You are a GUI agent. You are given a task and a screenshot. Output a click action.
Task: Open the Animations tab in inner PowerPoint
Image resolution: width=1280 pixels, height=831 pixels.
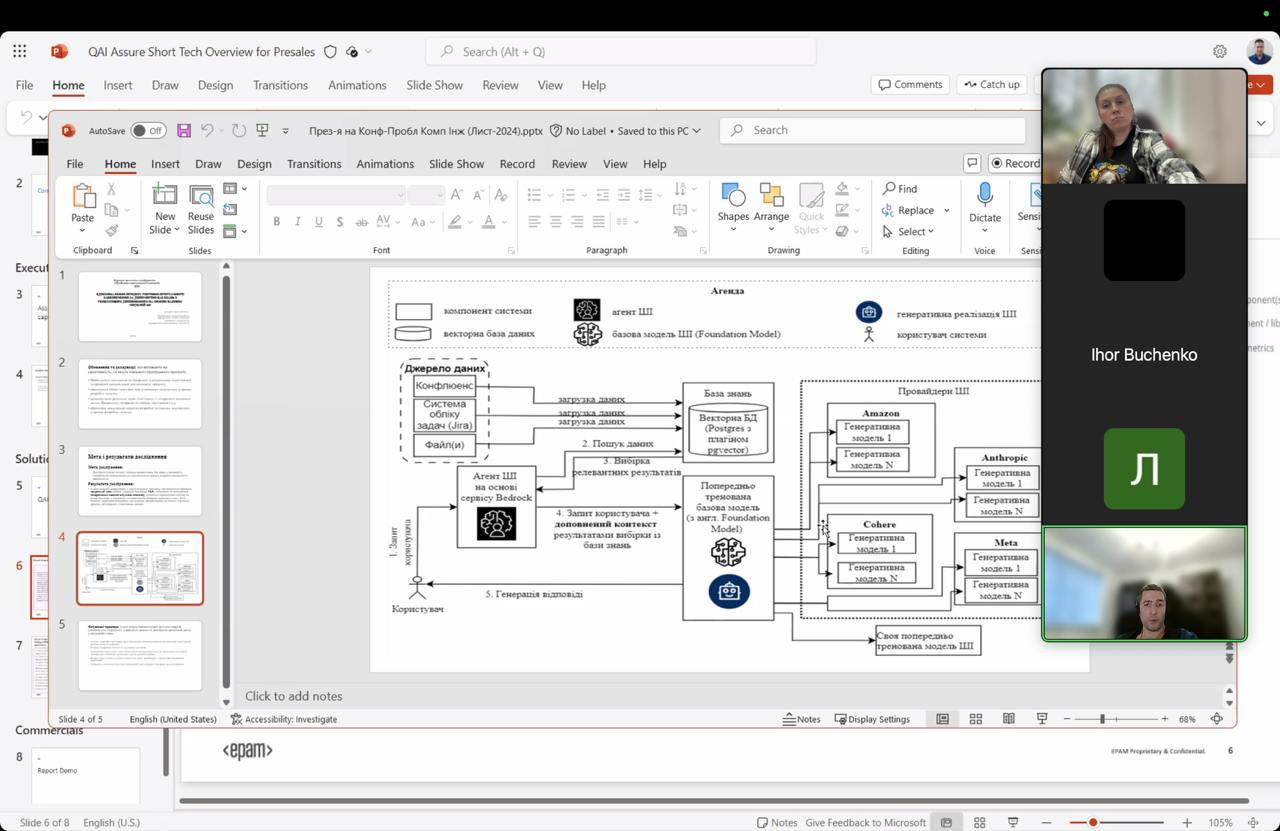[385, 164]
